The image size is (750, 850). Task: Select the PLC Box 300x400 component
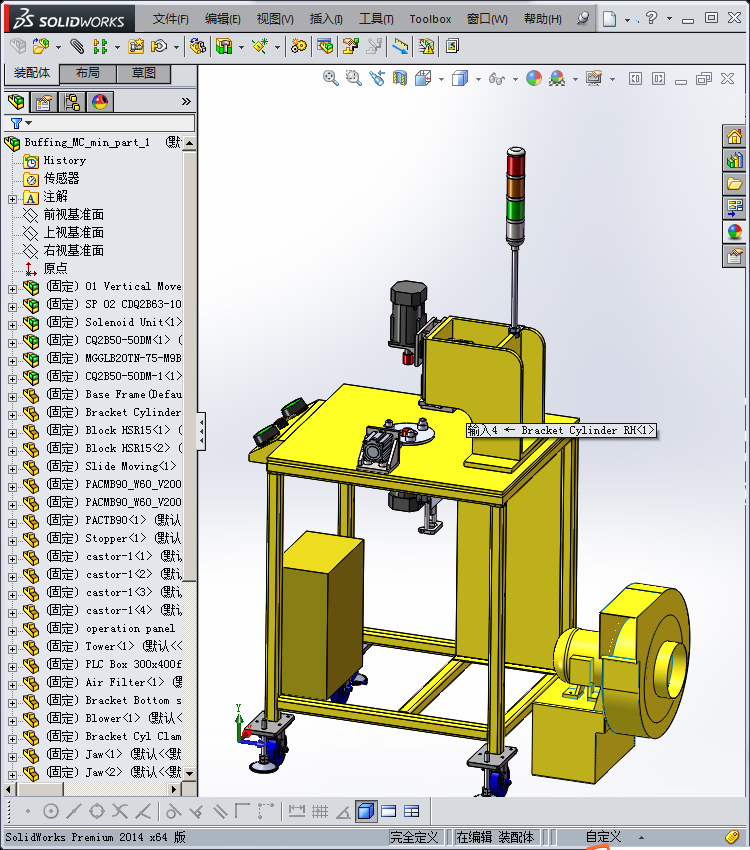tap(133, 664)
